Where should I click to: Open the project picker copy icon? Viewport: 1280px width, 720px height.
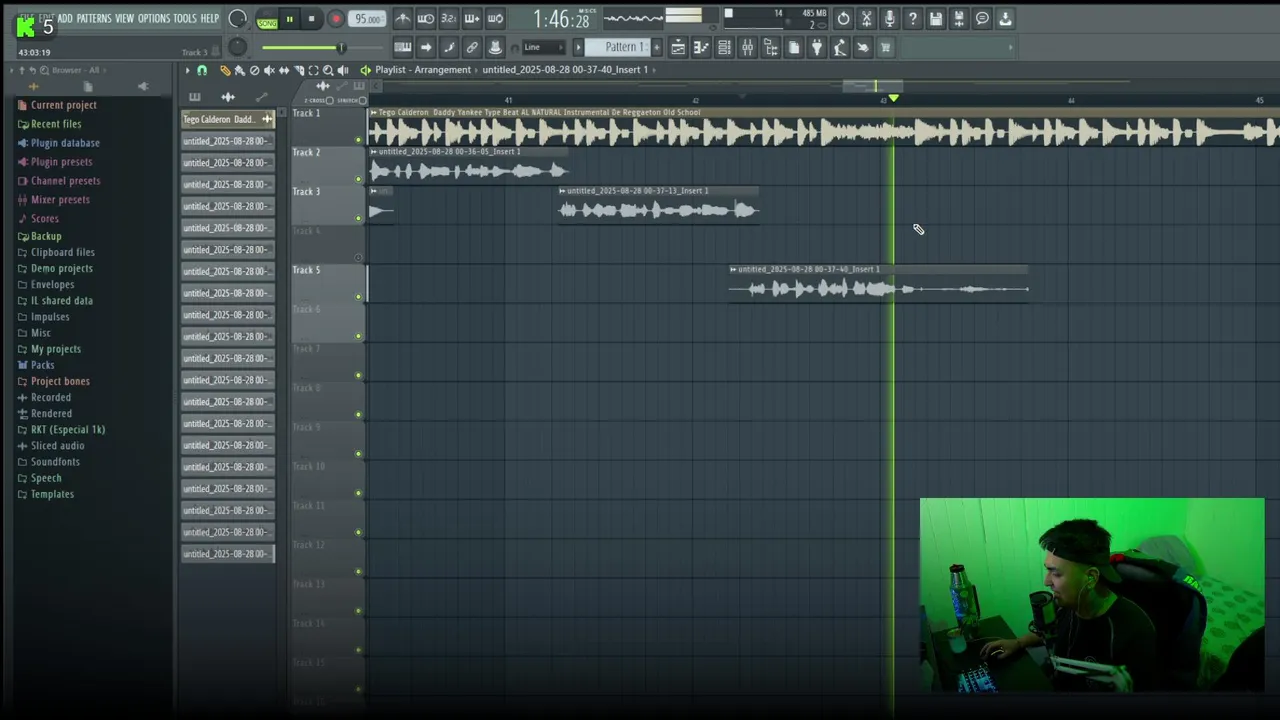pos(794,47)
